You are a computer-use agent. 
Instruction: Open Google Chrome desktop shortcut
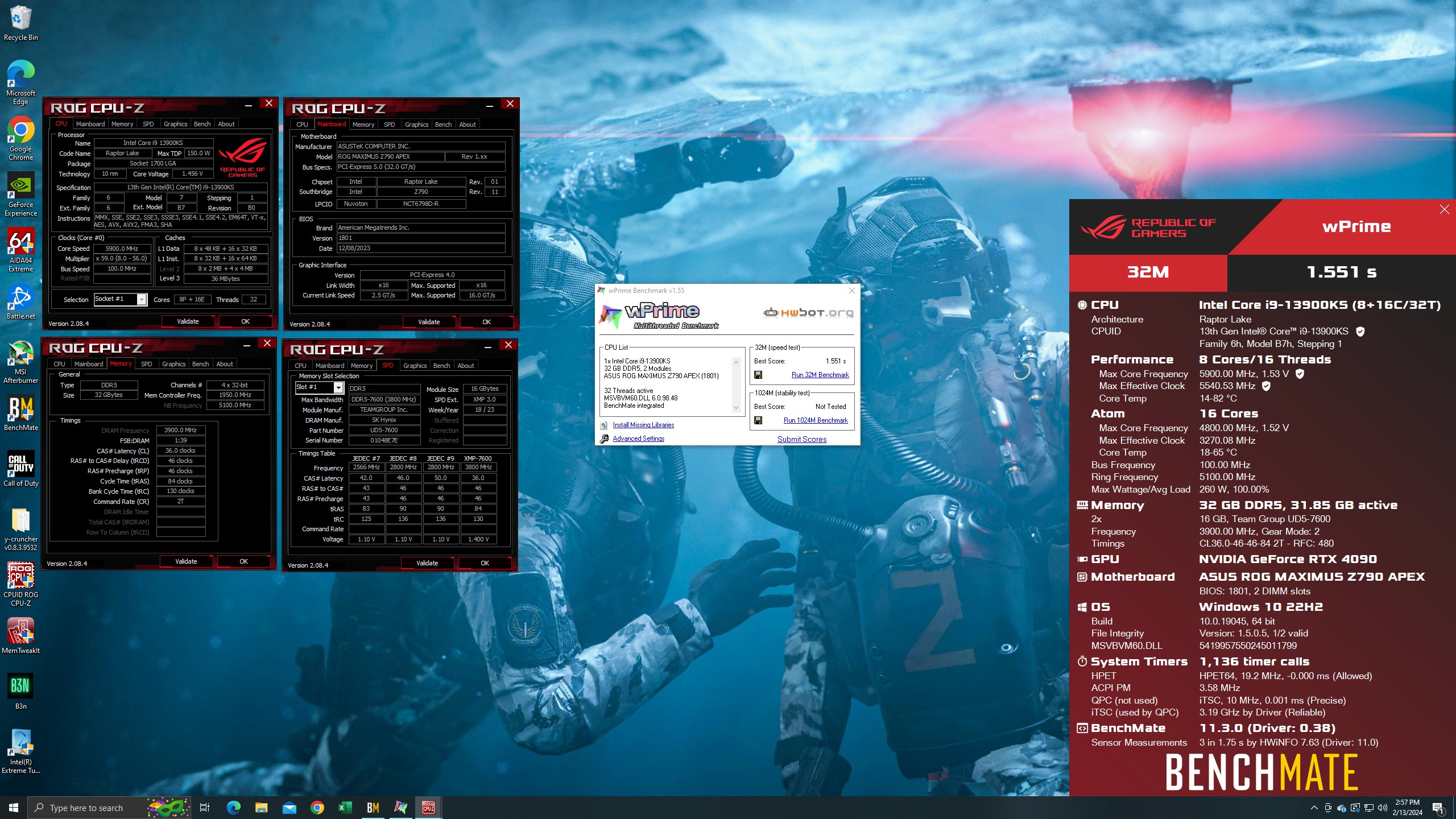pos(20,139)
